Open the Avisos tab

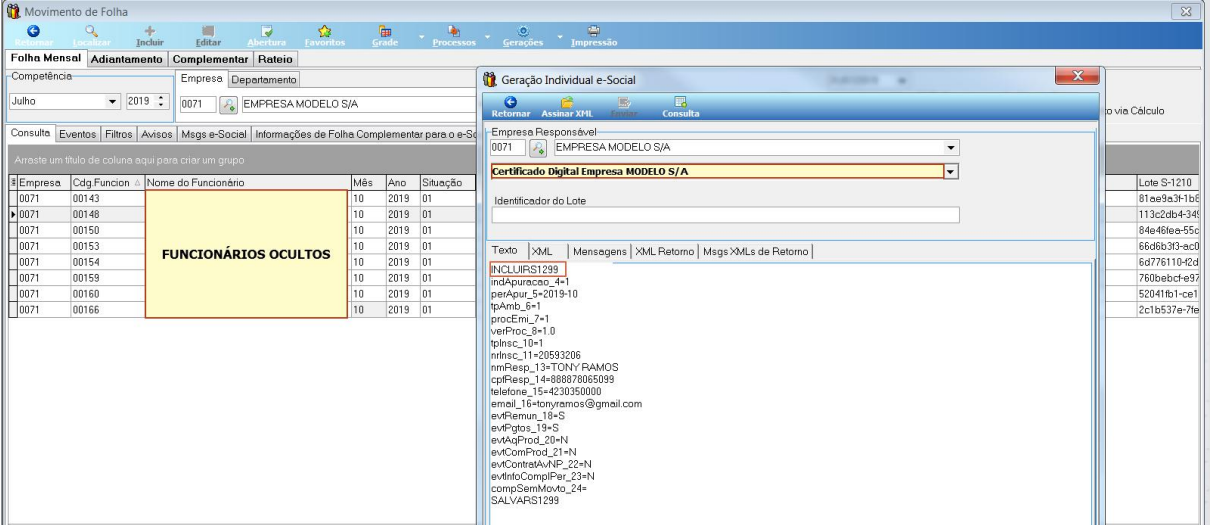[x=157, y=133]
